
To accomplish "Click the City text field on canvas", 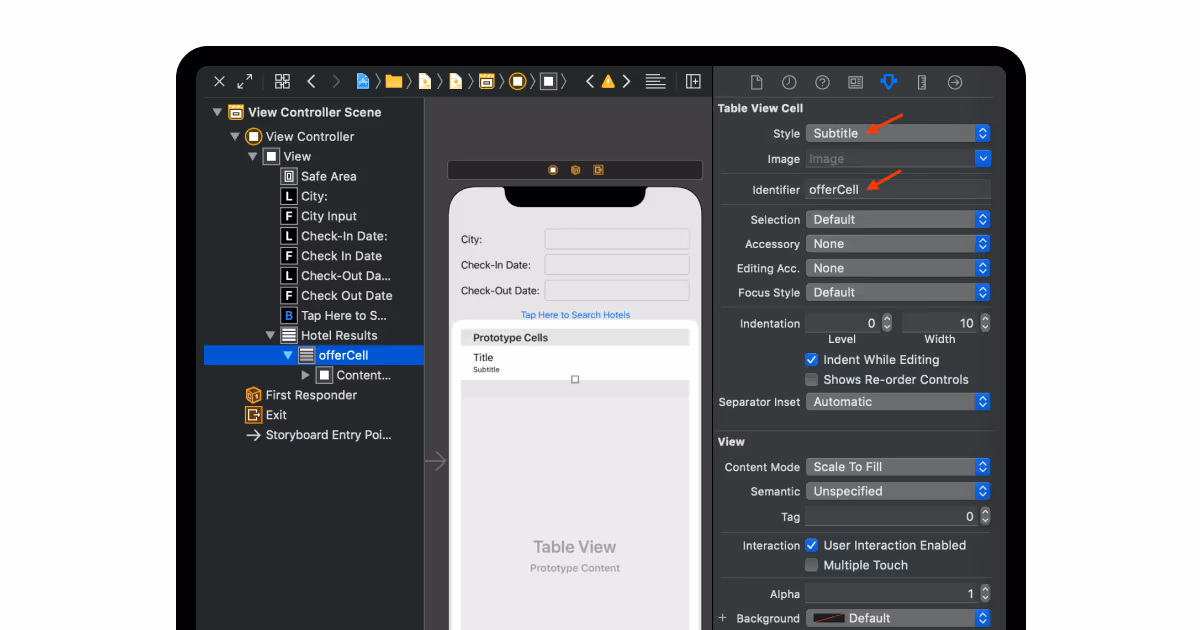I will click(617, 239).
